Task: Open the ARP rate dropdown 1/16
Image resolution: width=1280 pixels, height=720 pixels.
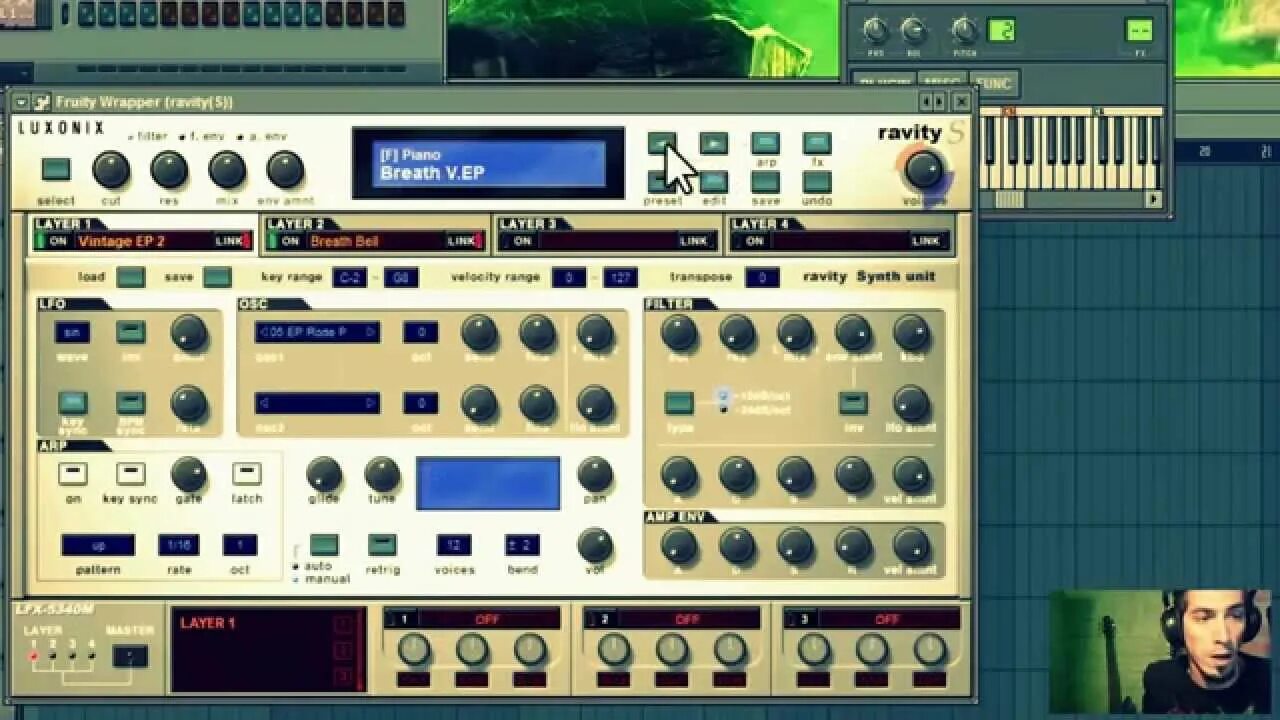Action: click(x=179, y=545)
